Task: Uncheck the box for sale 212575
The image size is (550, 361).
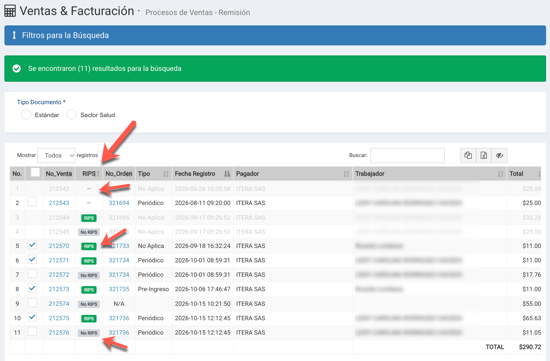Action: 32,317
